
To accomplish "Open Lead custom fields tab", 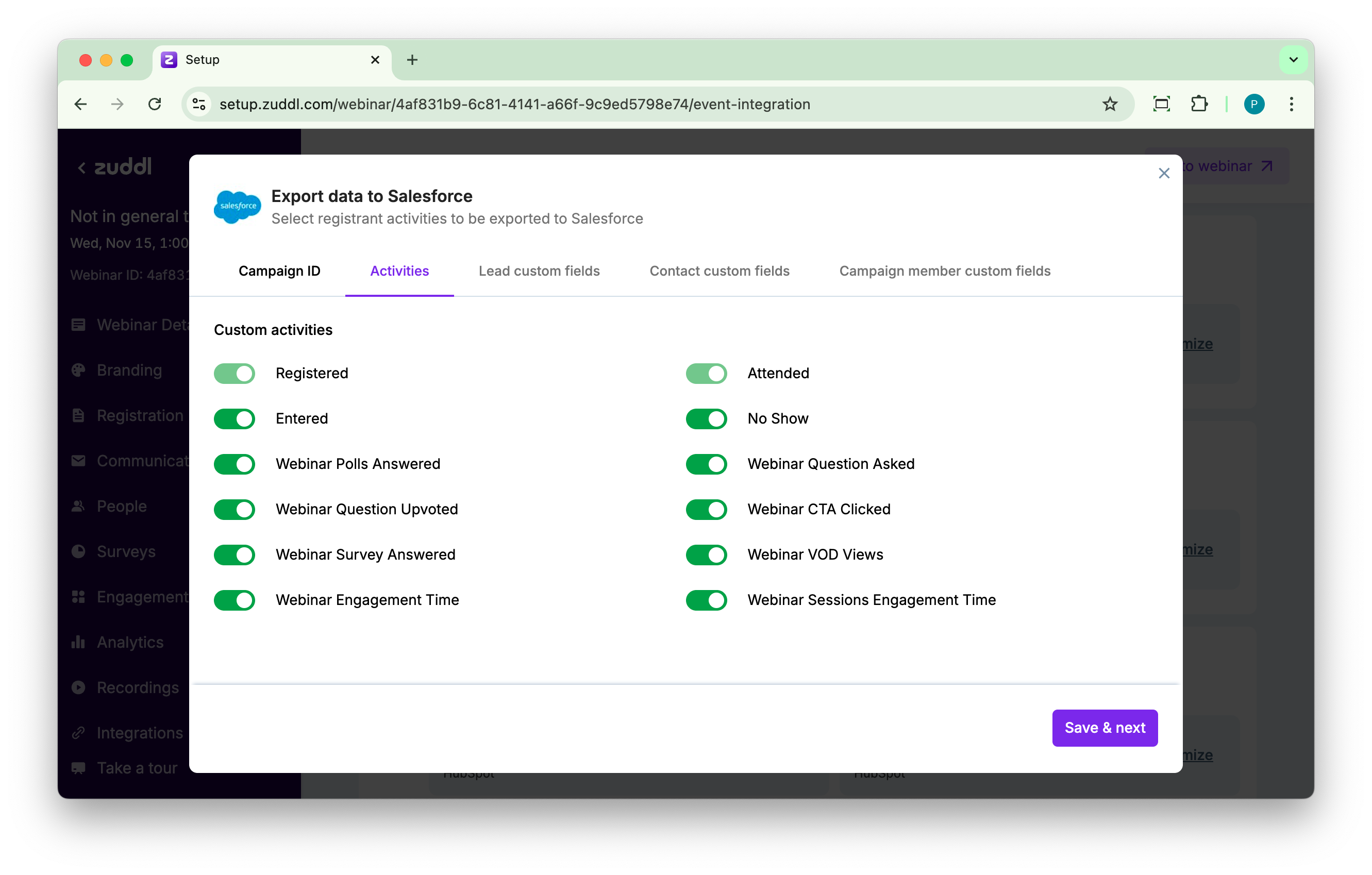I will [539, 271].
